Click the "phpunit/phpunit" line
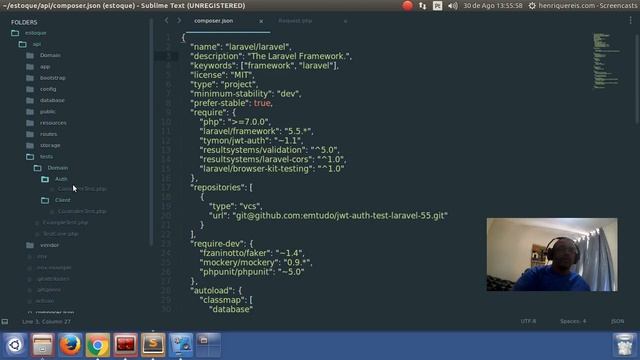640x360 pixels. (x=251, y=272)
